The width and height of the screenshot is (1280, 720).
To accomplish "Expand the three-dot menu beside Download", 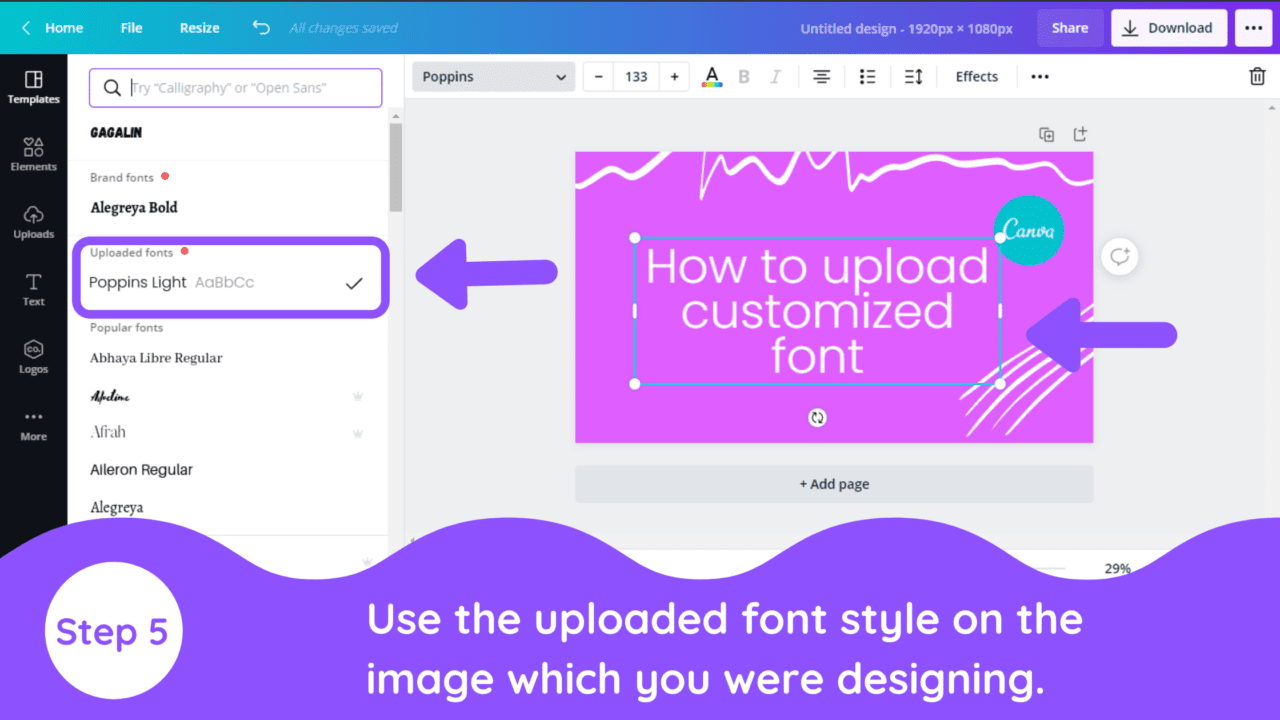I will point(1253,27).
